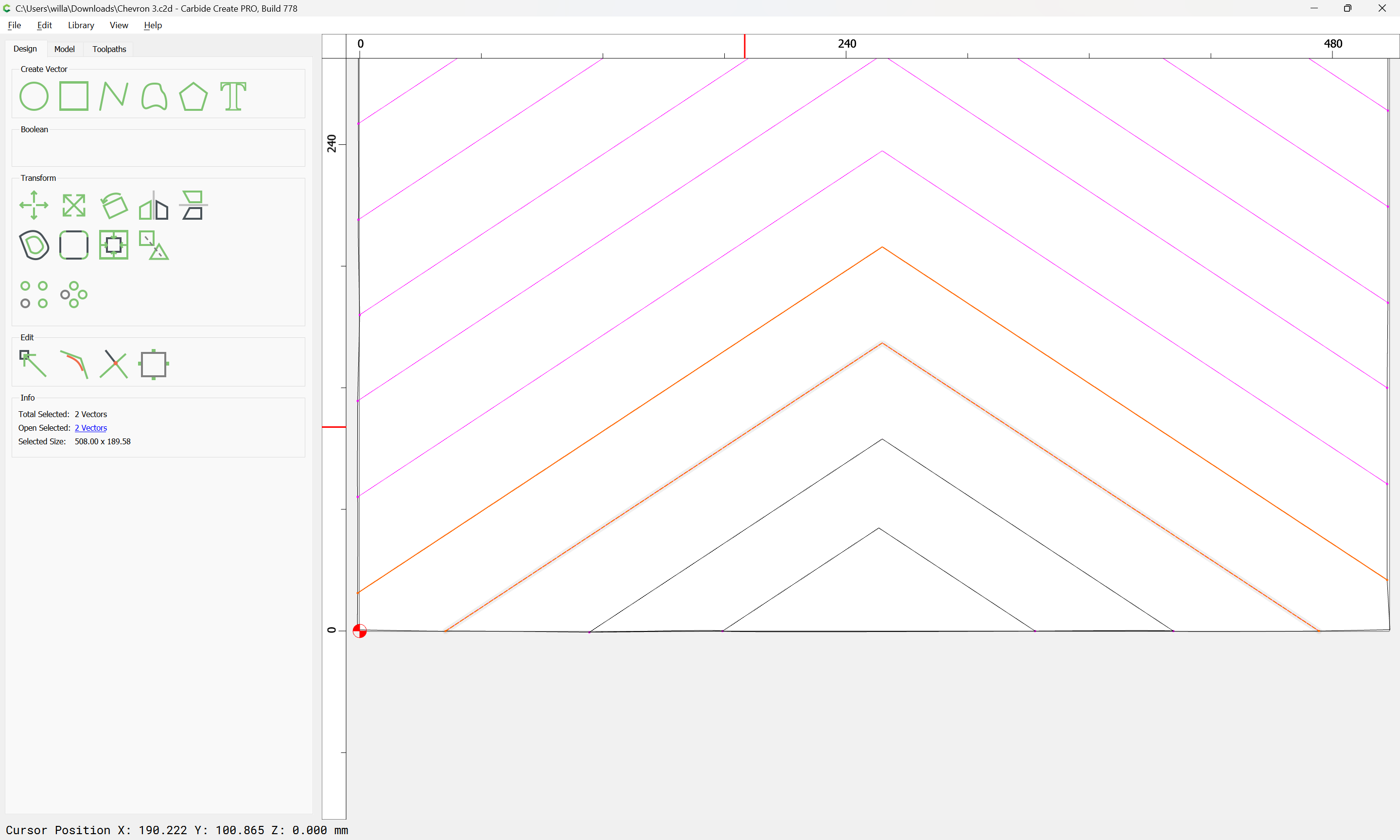This screenshot has height=840, width=1400.
Task: Click the red origin marker on canvas
Action: click(359, 630)
